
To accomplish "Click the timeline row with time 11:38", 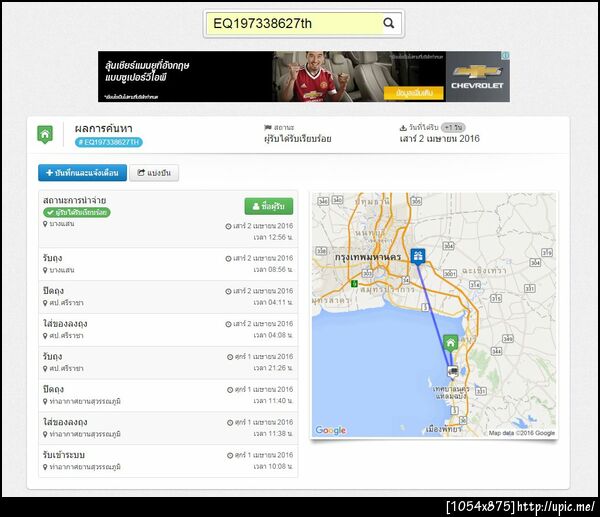I will click(168, 429).
